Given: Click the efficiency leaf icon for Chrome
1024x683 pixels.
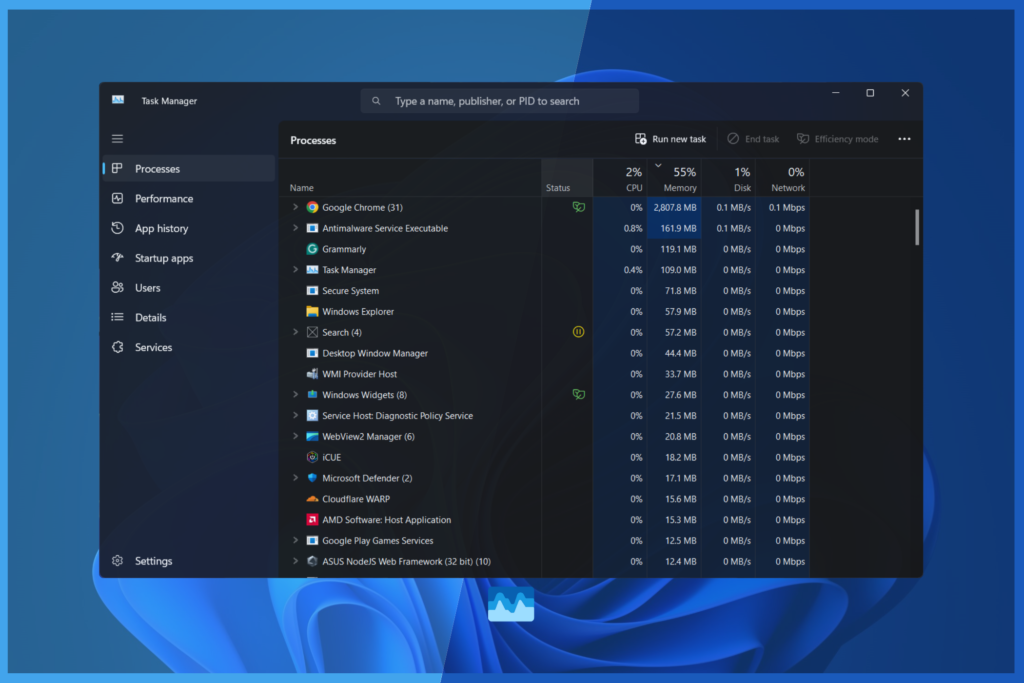Looking at the screenshot, I should point(579,207).
